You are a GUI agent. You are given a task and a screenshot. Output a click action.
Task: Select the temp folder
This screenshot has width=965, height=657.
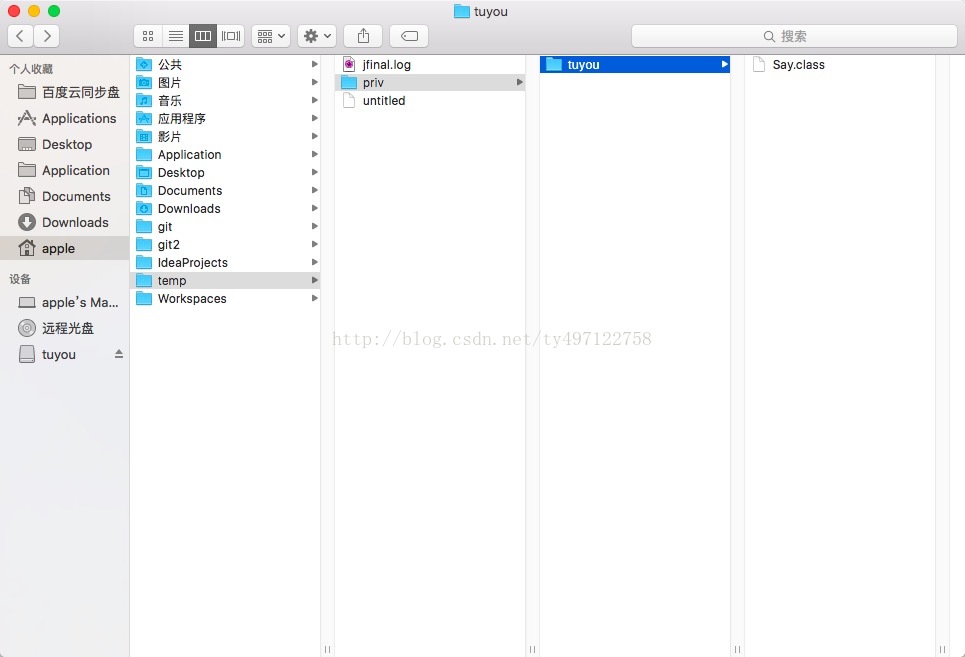tap(225, 281)
